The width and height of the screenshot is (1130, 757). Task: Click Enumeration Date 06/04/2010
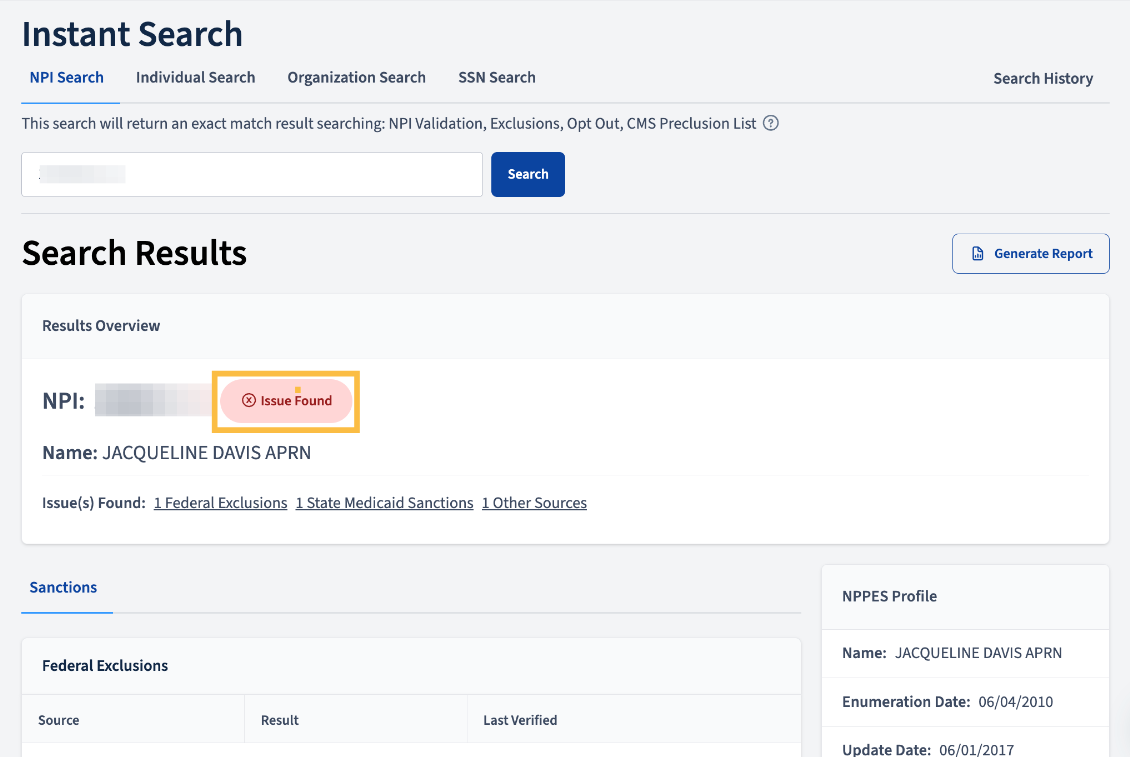[1015, 702]
